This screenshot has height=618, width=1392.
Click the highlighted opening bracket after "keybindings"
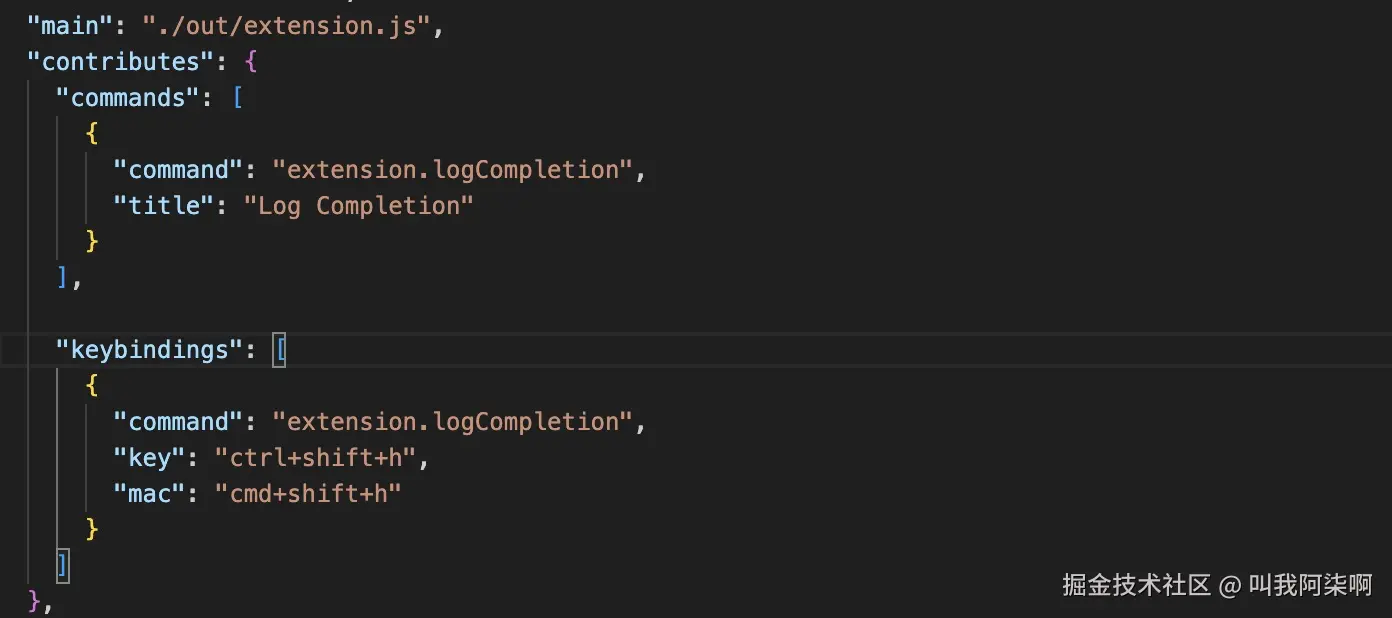[280, 350]
